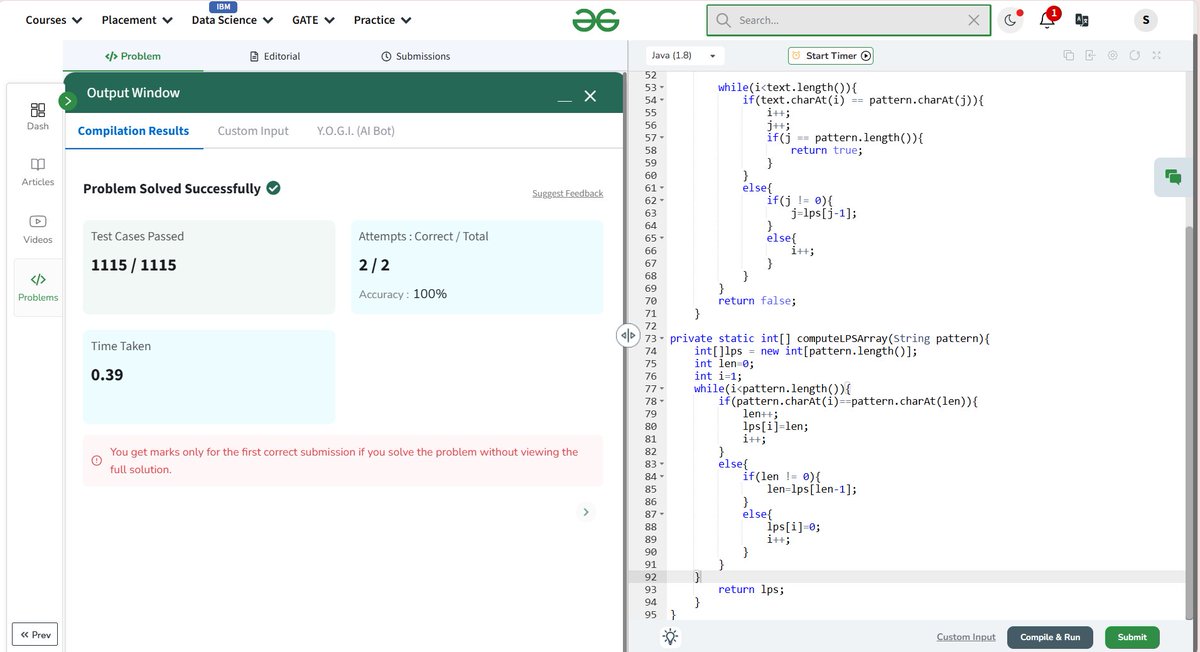The image size is (1200, 652).
Task: Click the Custom Input link below editor
Action: coord(966,637)
